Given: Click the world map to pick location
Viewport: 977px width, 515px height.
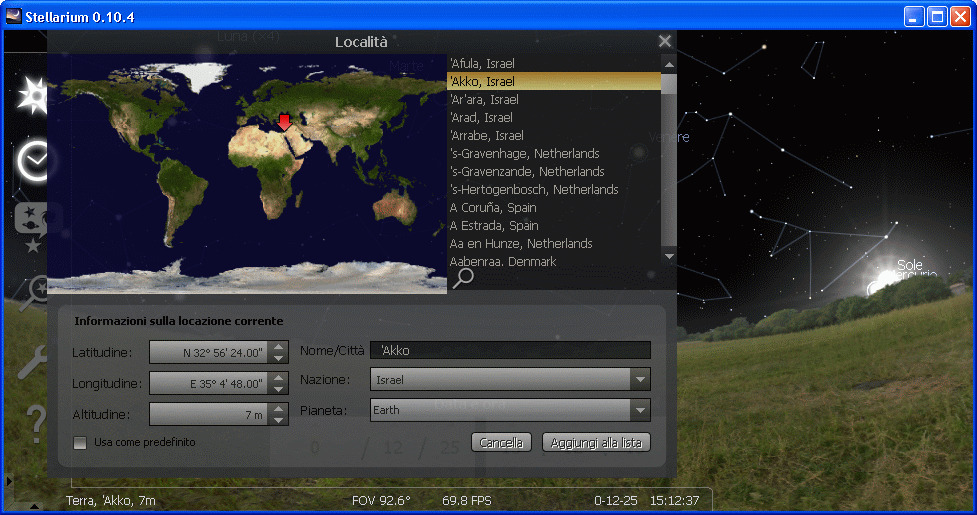Looking at the screenshot, I should 247,173.
